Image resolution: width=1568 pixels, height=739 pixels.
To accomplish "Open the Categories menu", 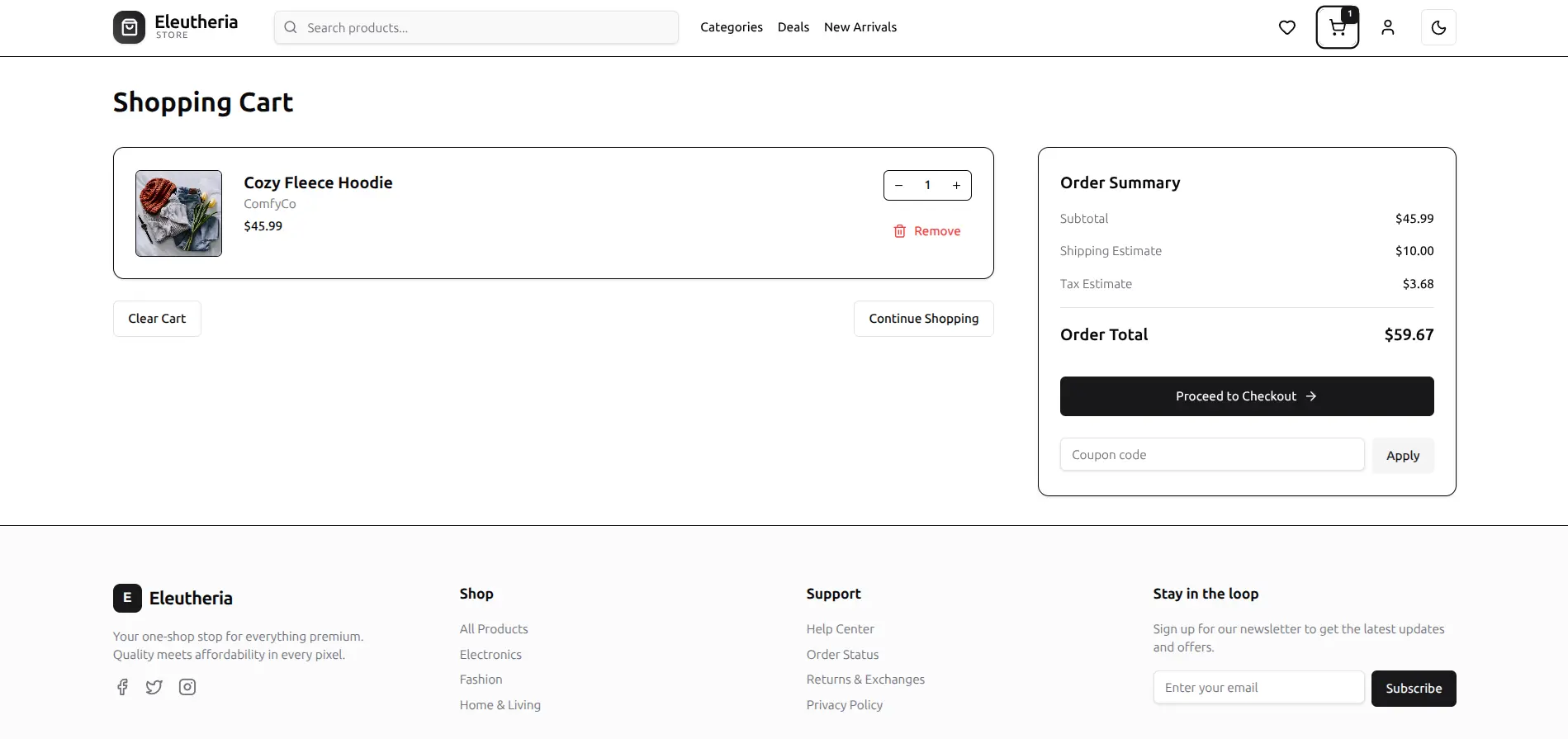I will coord(731,27).
